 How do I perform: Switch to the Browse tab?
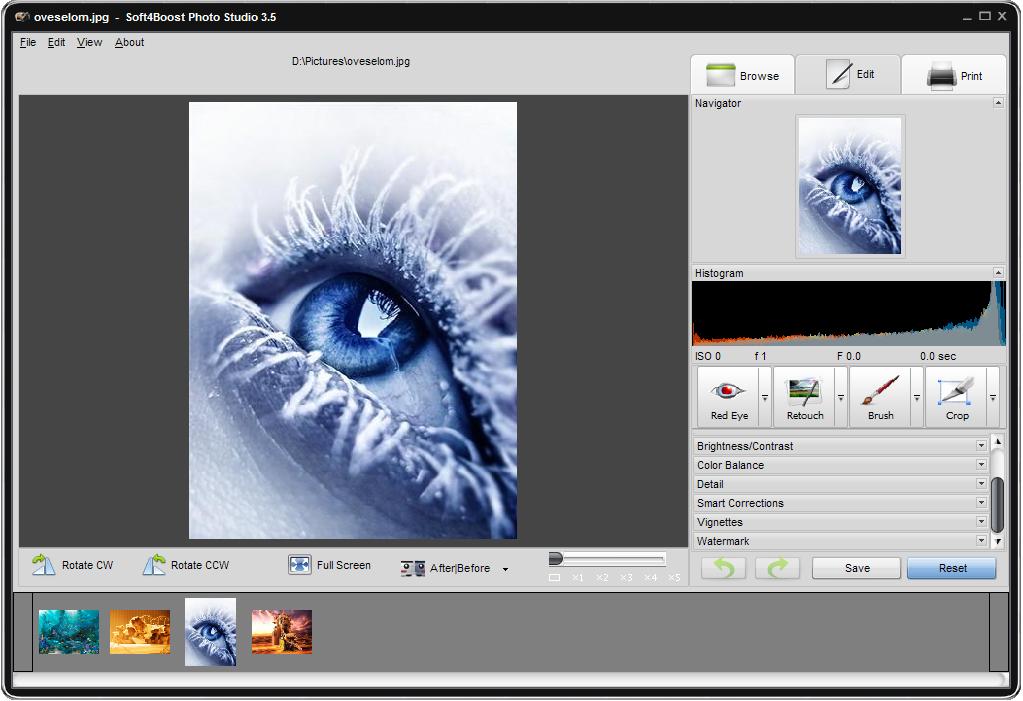[742, 76]
